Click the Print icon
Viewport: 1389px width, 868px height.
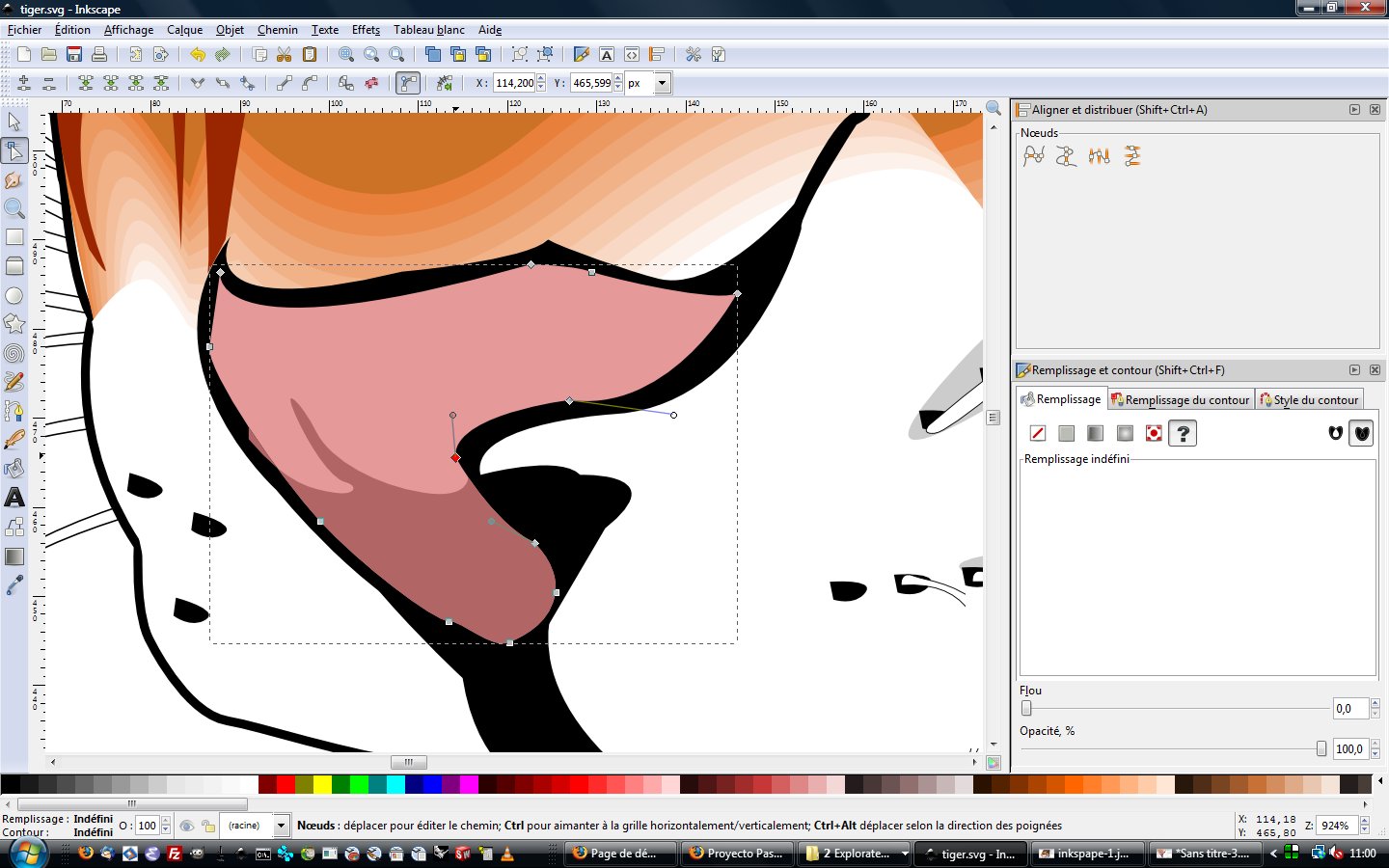click(x=99, y=54)
